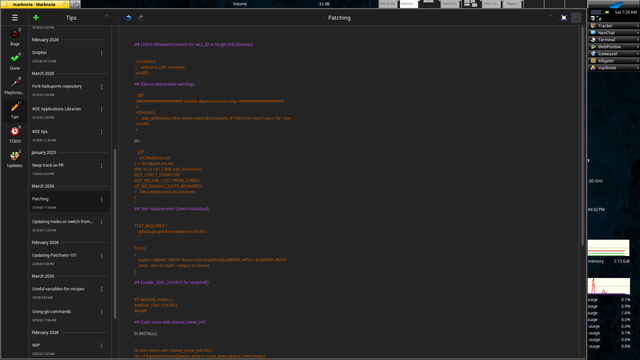The height and width of the screenshot is (360, 640).
Task: Search notes in the Tips list header
Action: (x=107, y=18)
